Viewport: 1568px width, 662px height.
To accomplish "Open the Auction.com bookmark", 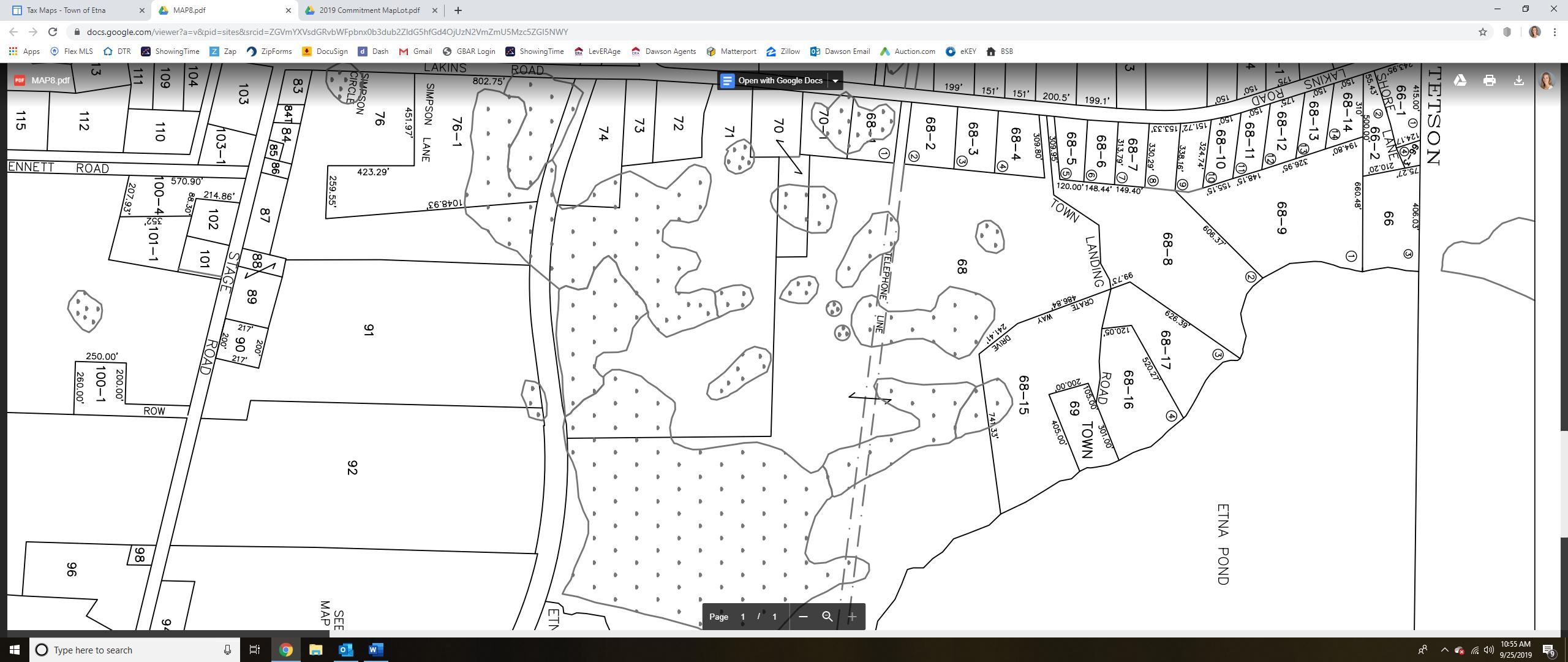I will (908, 51).
